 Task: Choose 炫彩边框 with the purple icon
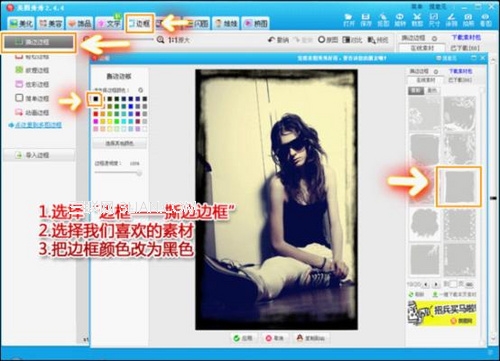coord(32,84)
